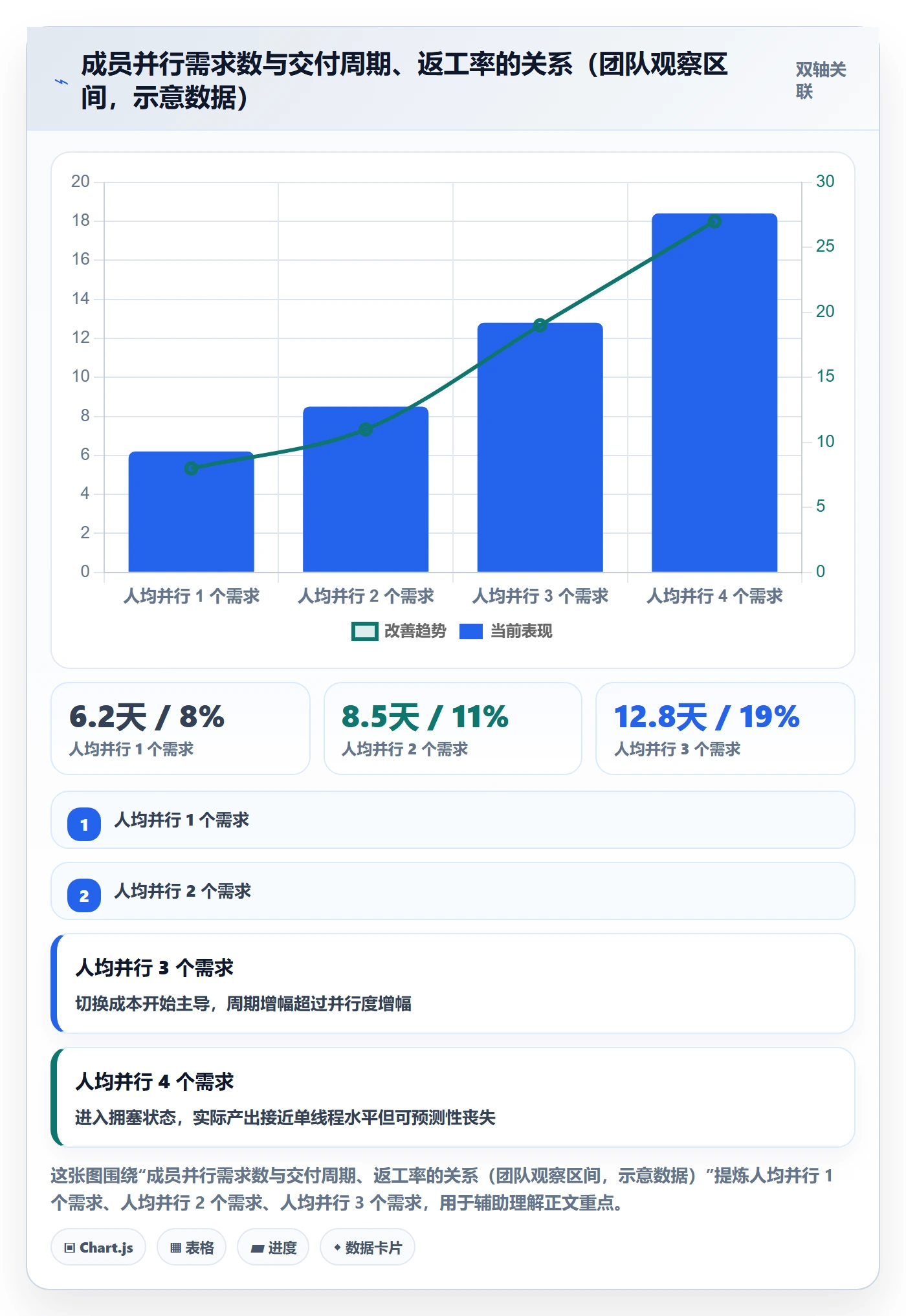Image resolution: width=906 pixels, height=1316 pixels.
Task: Click the number 1 badge icon
Action: tap(84, 824)
